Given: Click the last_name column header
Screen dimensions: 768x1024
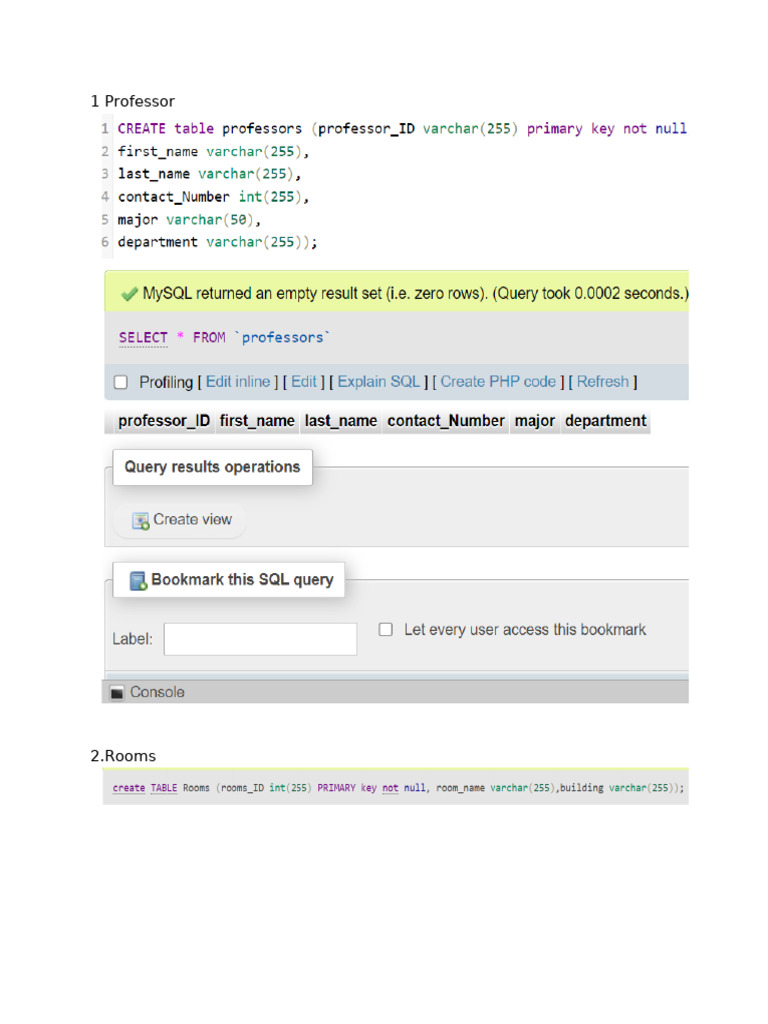Looking at the screenshot, I should coord(341,421).
